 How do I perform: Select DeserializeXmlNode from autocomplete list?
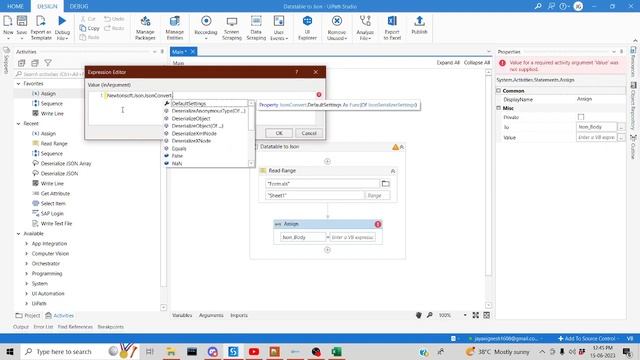(x=194, y=133)
